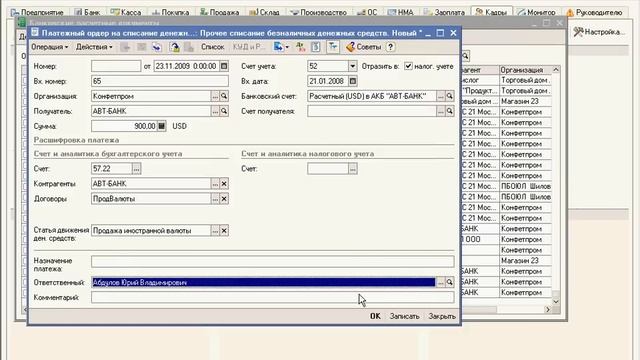Click the КУД и Р toolbar button

[x=249, y=47]
